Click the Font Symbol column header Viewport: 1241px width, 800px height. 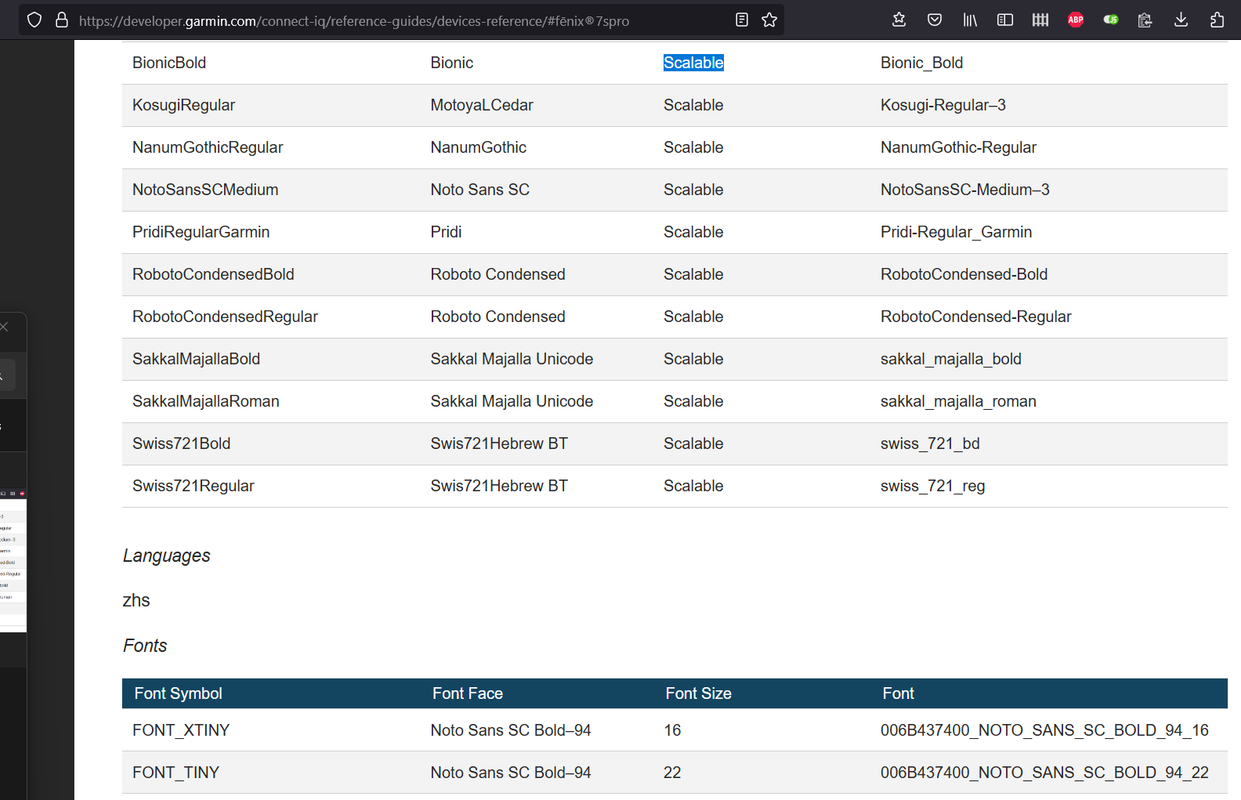(x=178, y=693)
